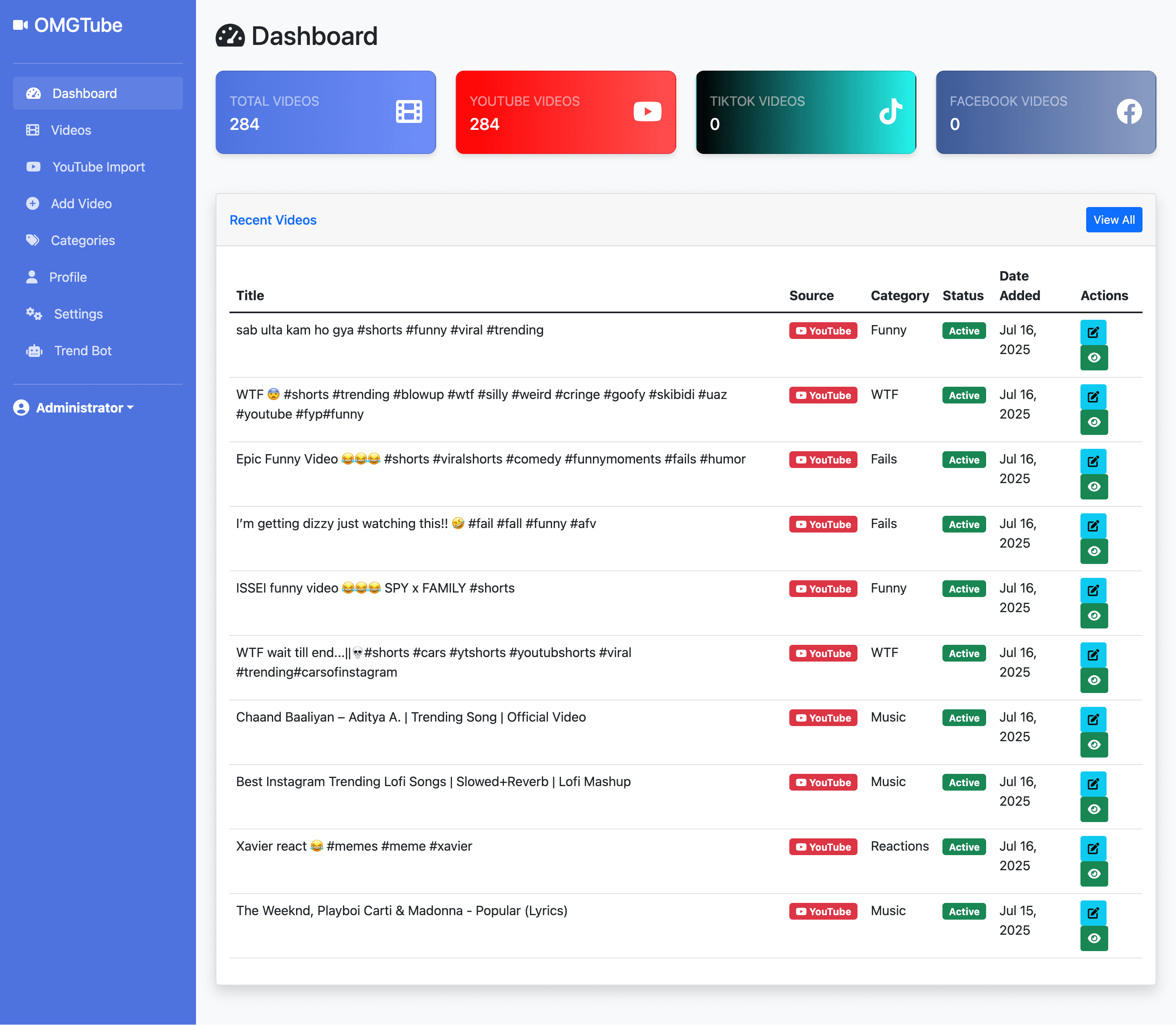The width and height of the screenshot is (1176, 1025).
Task: Click the Category column header
Action: 900,296
